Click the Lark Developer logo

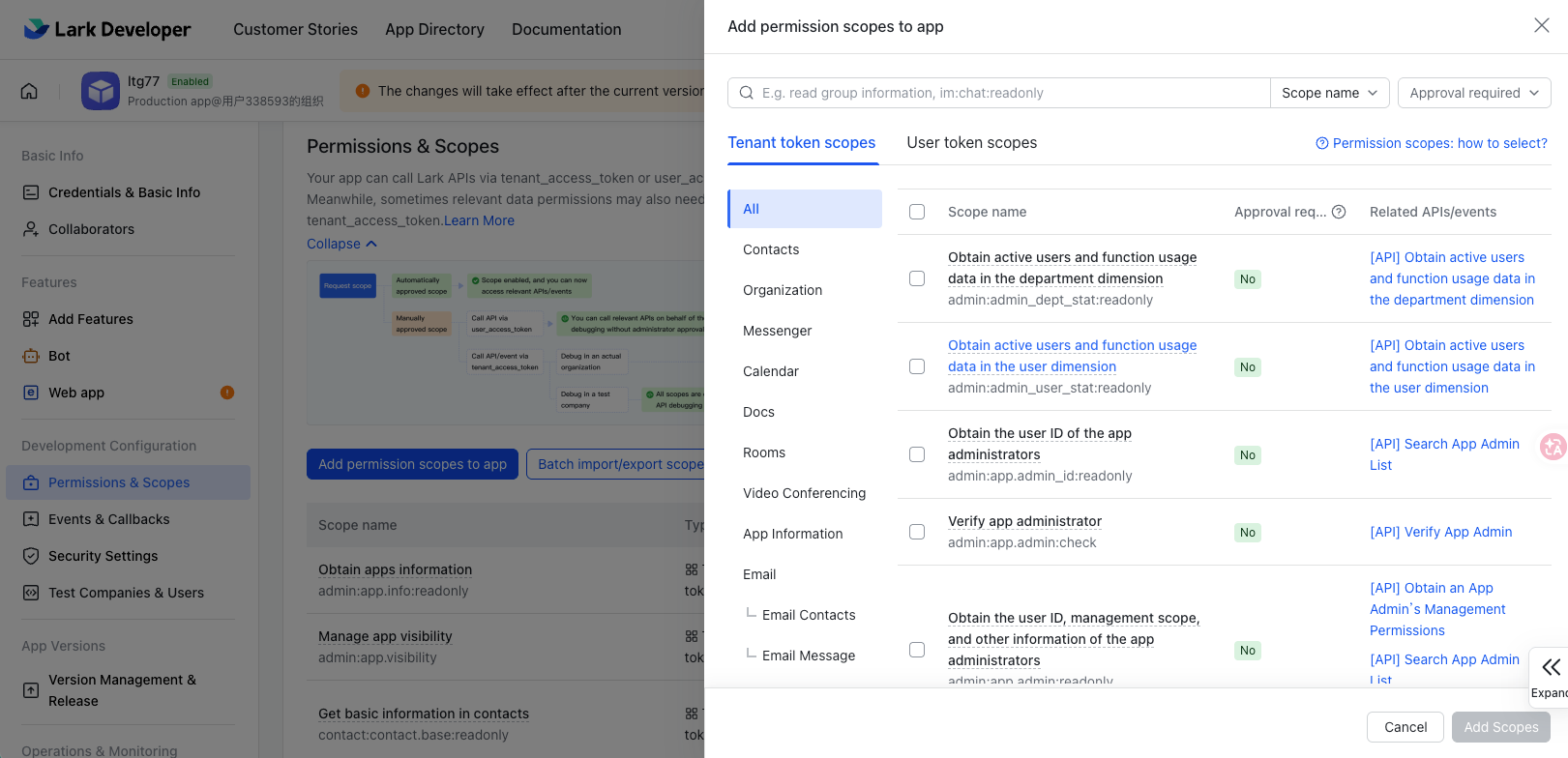[x=107, y=29]
